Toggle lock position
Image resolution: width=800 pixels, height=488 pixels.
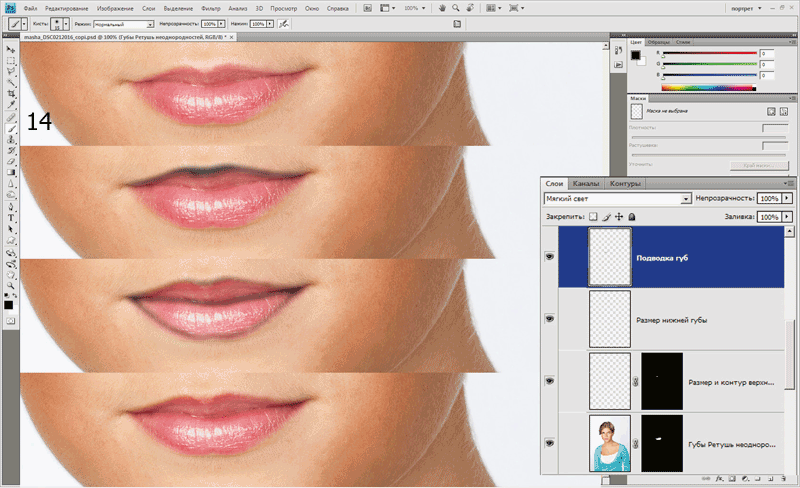coord(619,217)
